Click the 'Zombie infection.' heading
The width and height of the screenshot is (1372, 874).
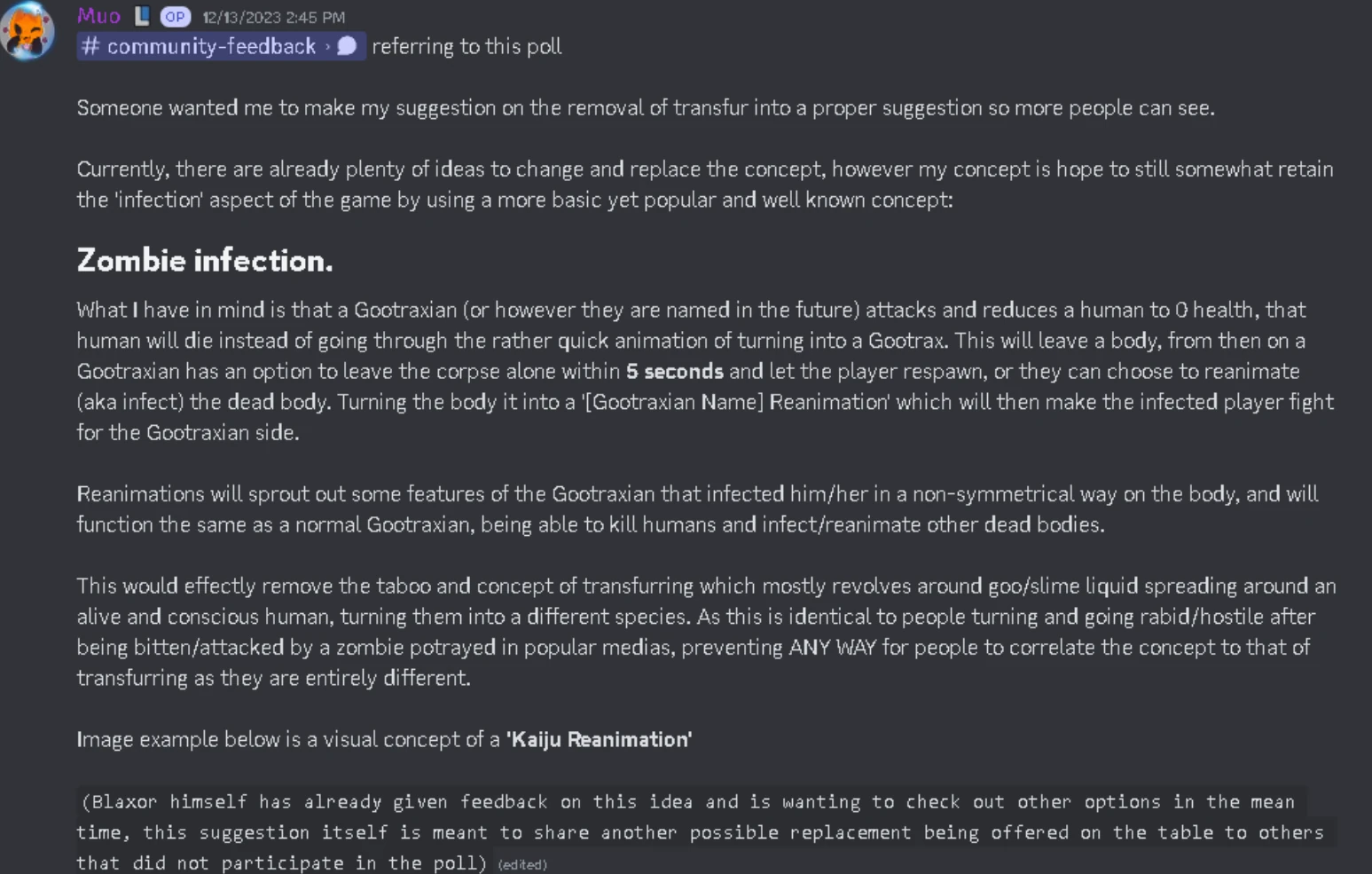205,260
